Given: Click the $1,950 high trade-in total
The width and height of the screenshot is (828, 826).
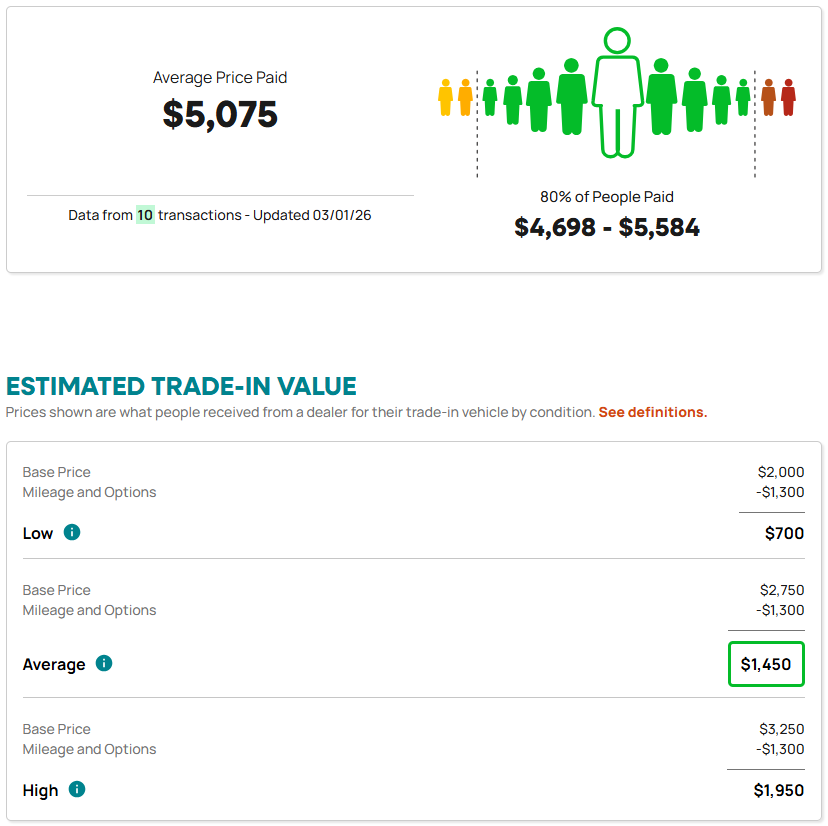Looking at the screenshot, I should pyautogui.click(x=778, y=790).
